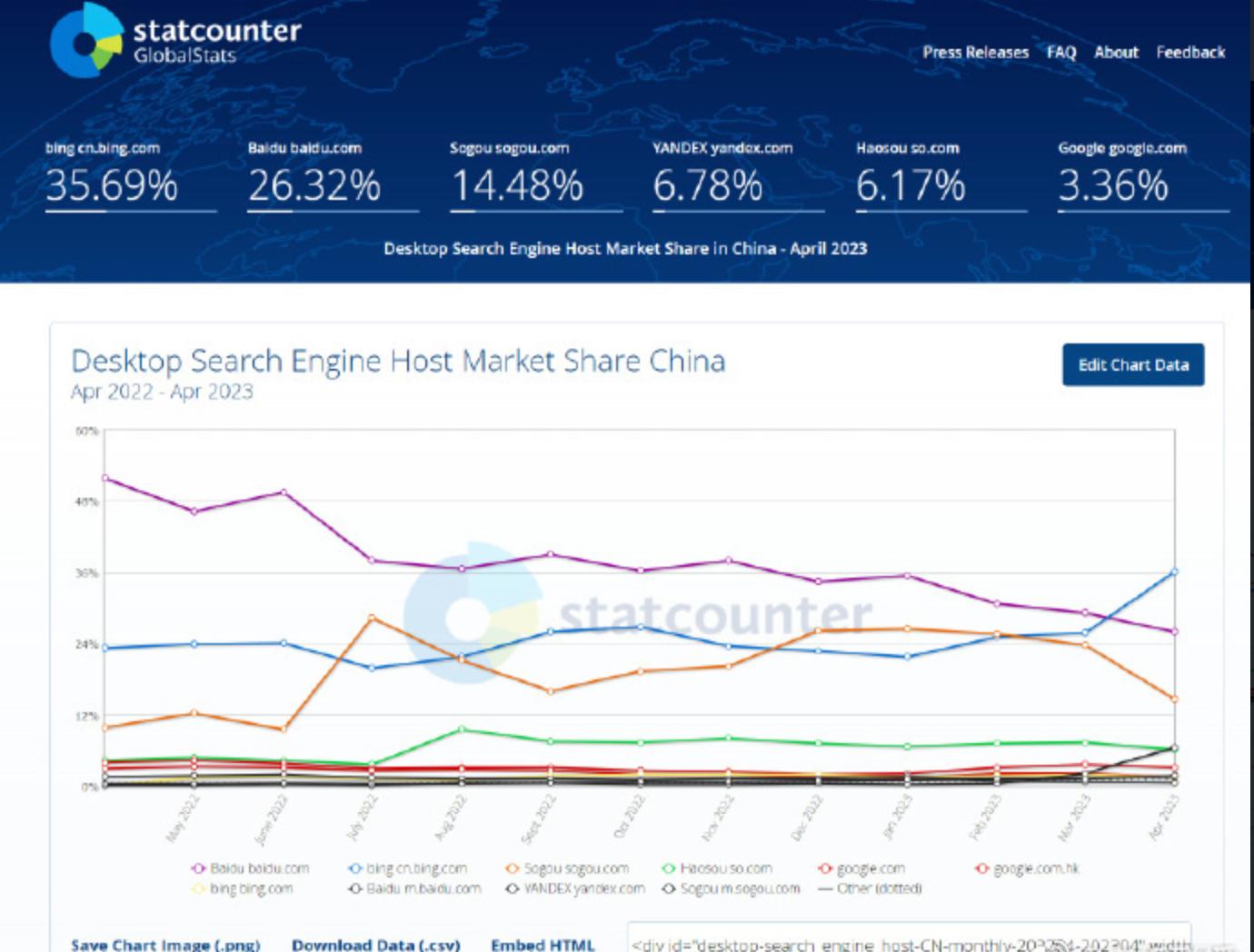Click the green Haosou line's Aug 2022 peak point
The image size is (1254, 952).
[462, 729]
